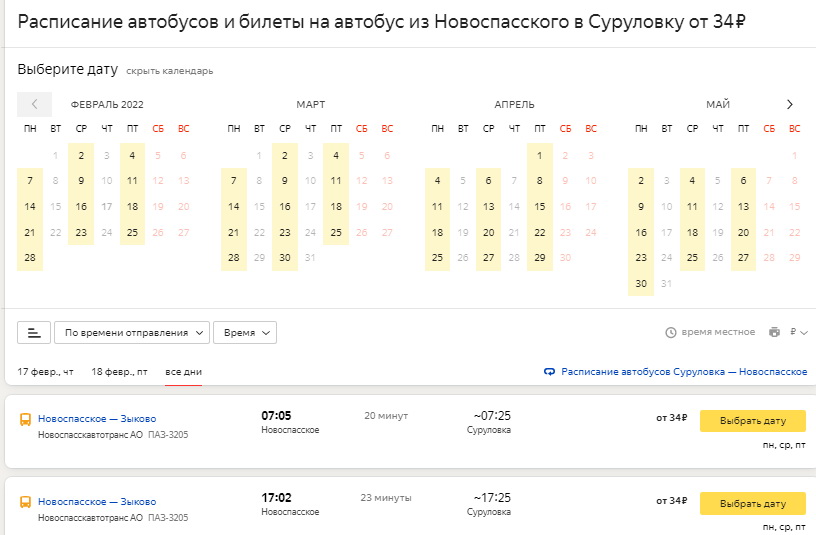Switch to the '17 февр., чт' tab
This screenshot has height=535, width=816.
pos(45,372)
